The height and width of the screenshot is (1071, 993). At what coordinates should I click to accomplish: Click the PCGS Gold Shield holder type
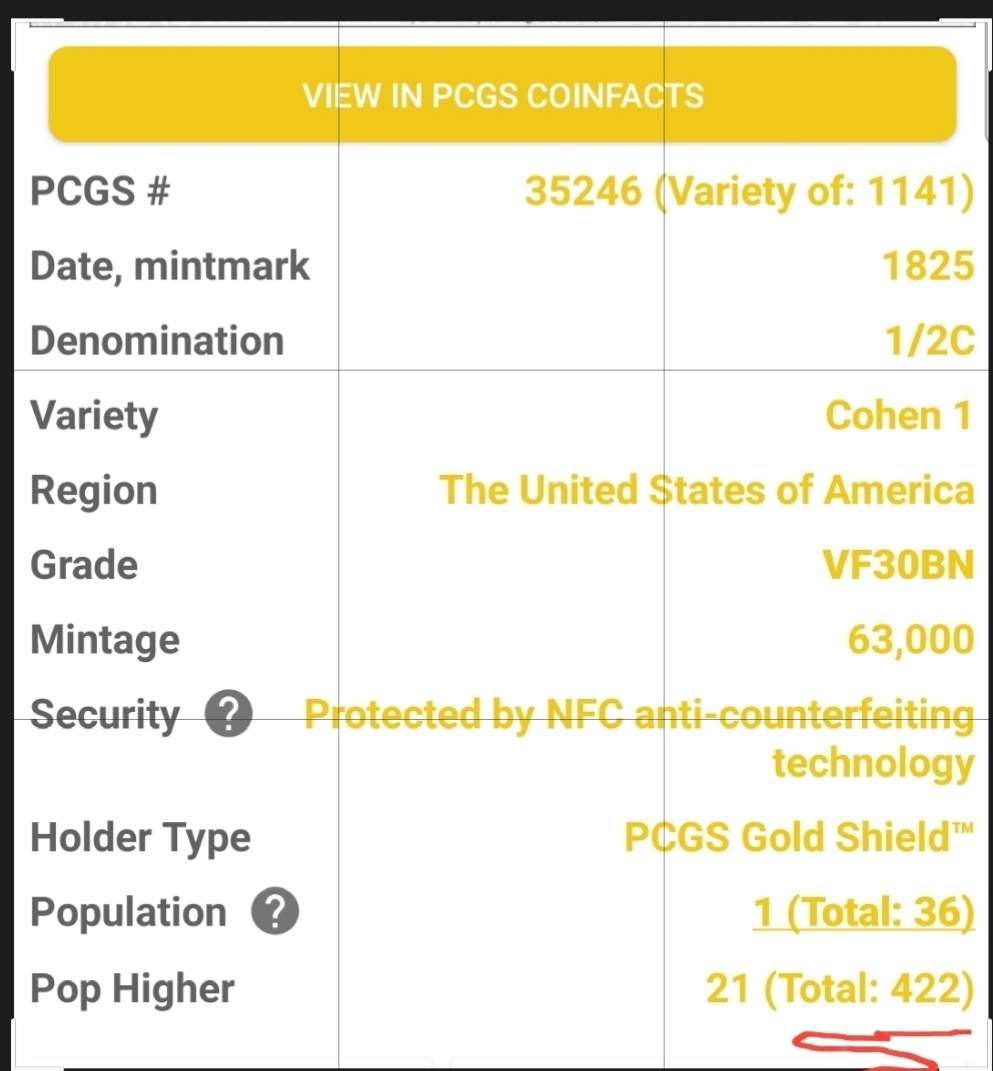click(799, 837)
